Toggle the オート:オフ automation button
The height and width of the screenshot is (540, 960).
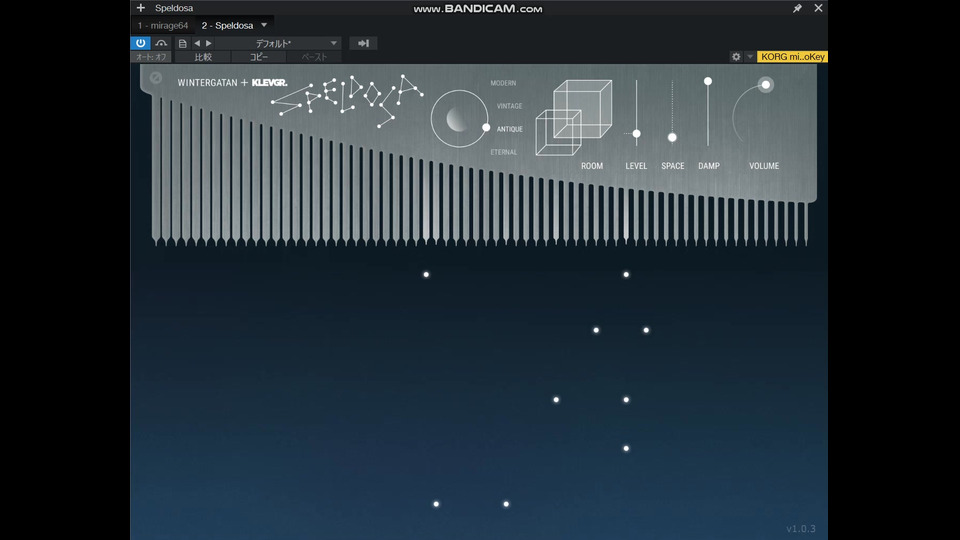tap(151, 57)
